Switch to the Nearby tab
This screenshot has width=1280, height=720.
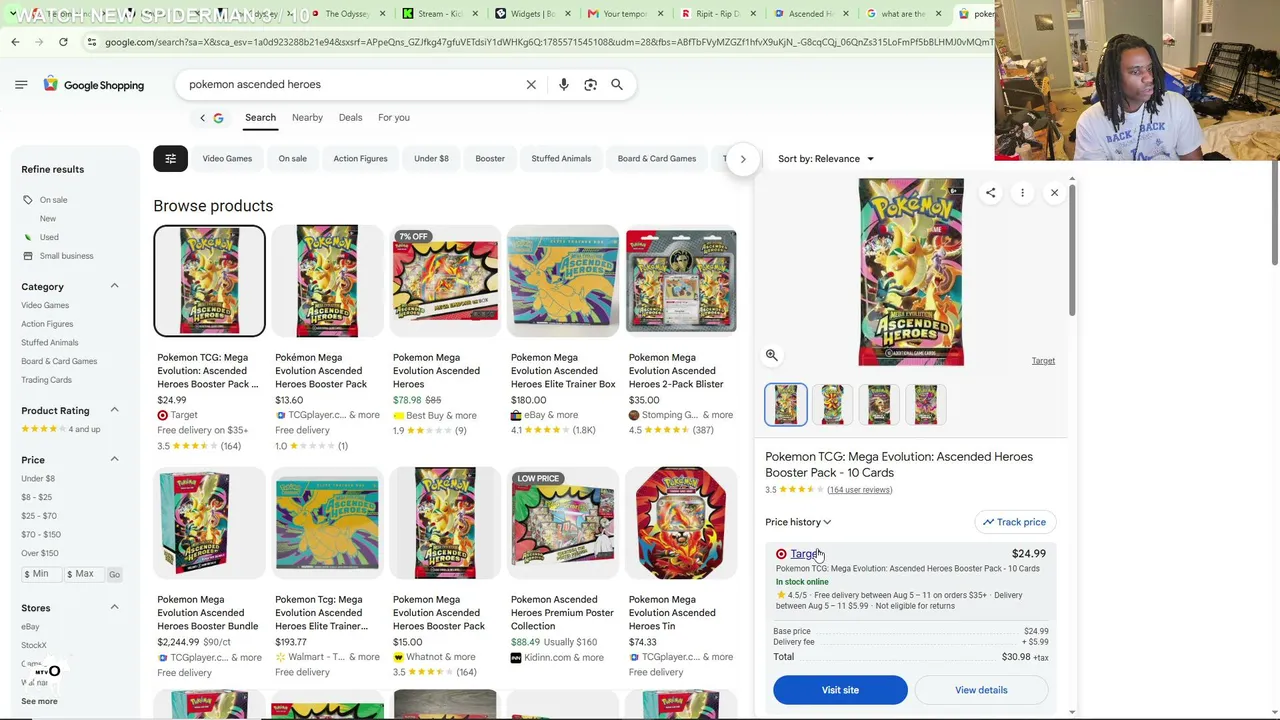coord(307,118)
